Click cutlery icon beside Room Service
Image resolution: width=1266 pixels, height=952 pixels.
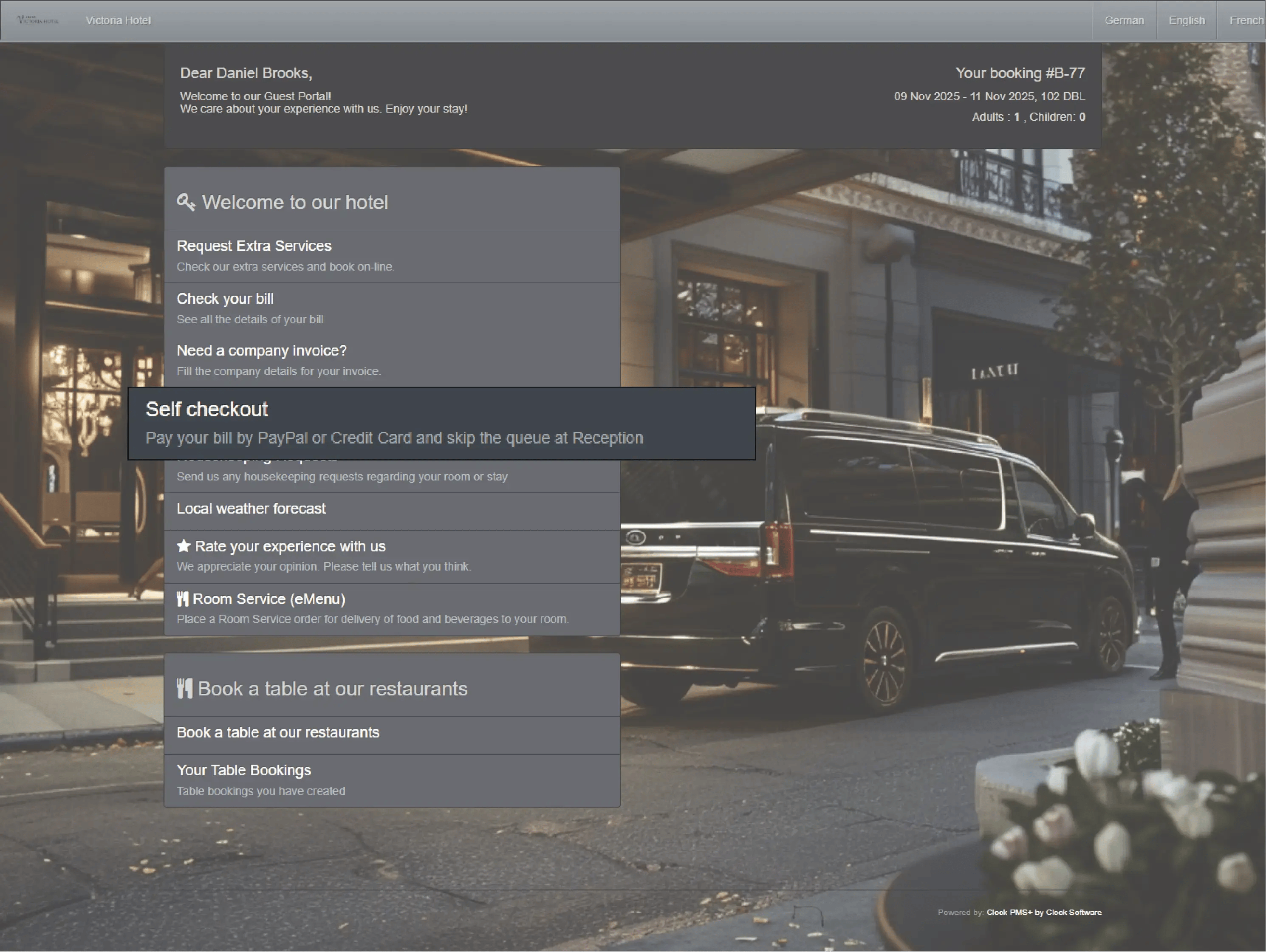pyautogui.click(x=183, y=599)
